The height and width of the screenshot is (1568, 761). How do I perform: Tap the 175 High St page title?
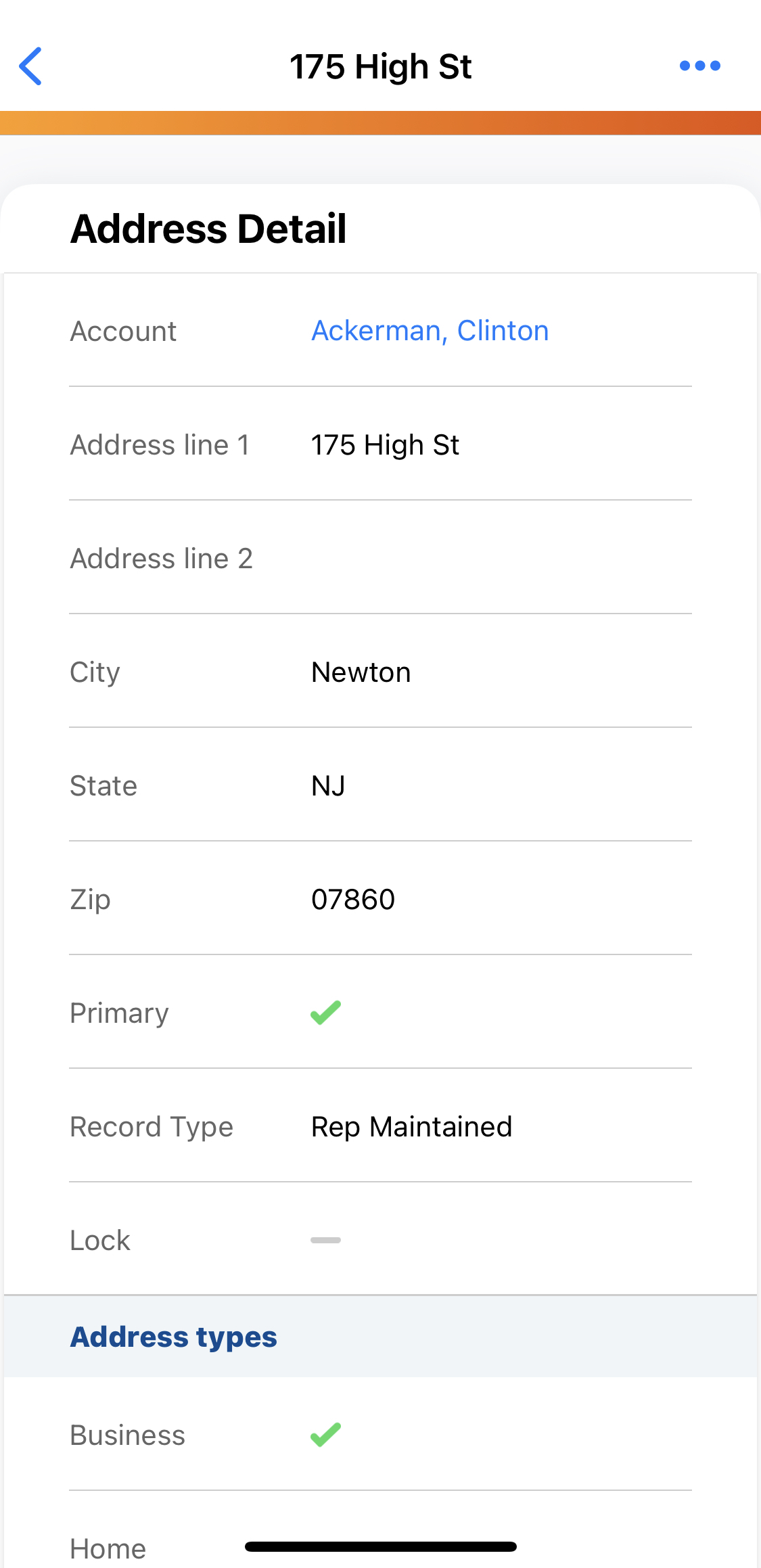point(380,67)
